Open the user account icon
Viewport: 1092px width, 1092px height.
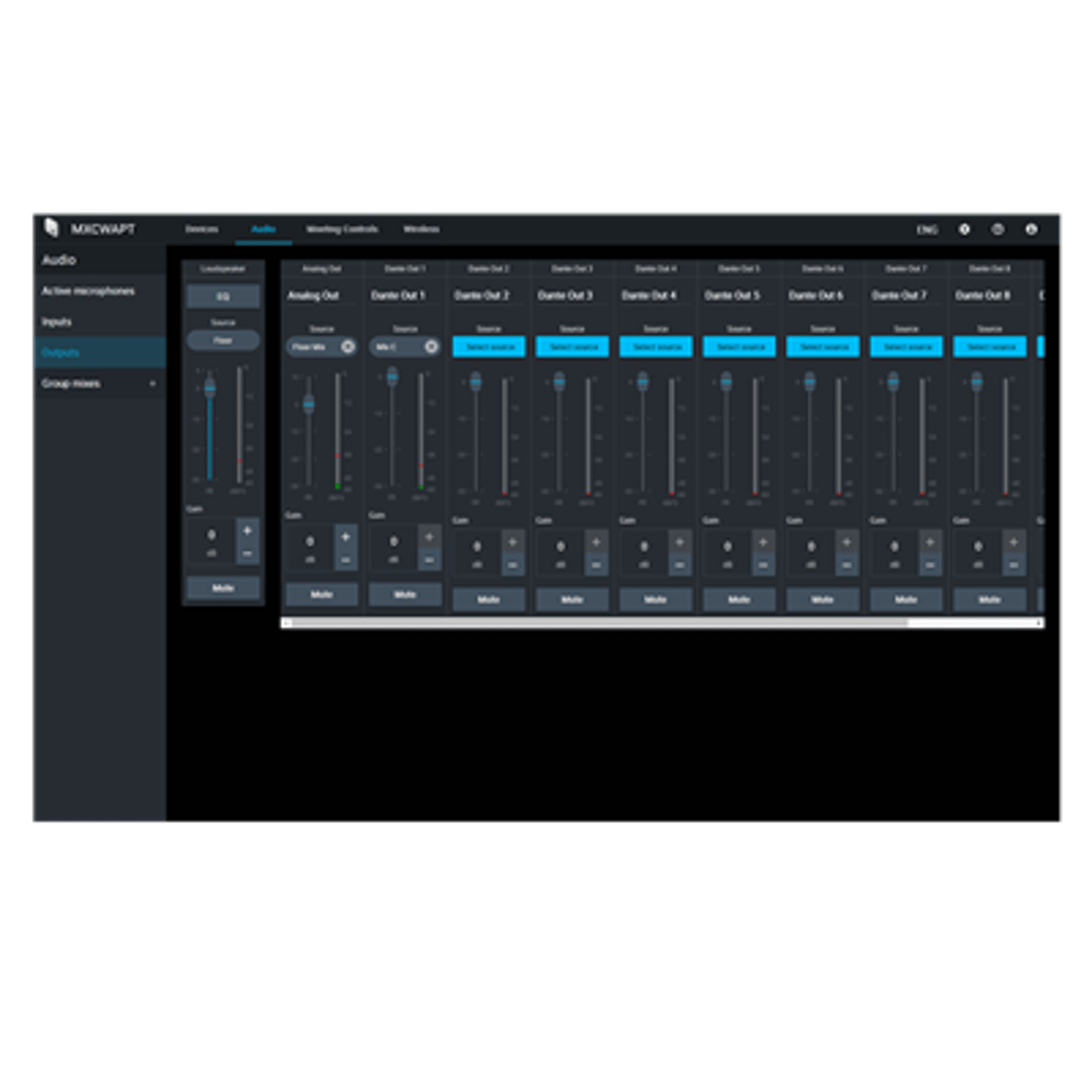(1031, 229)
